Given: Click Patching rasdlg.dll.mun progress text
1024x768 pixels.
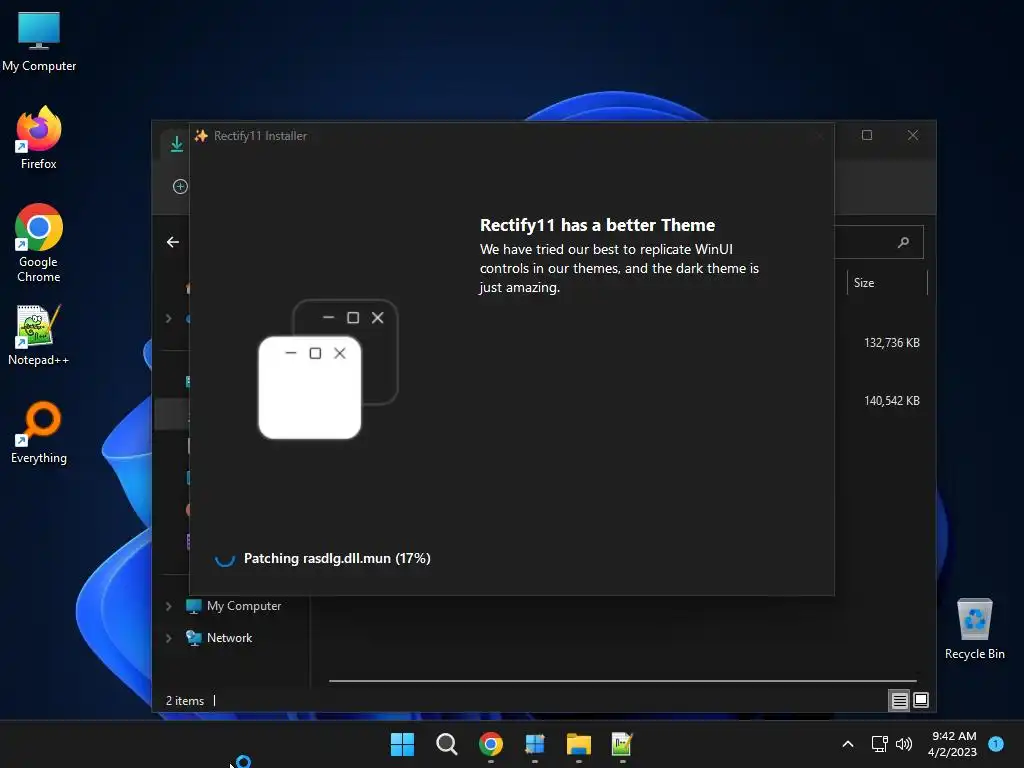Looking at the screenshot, I should coord(337,558).
